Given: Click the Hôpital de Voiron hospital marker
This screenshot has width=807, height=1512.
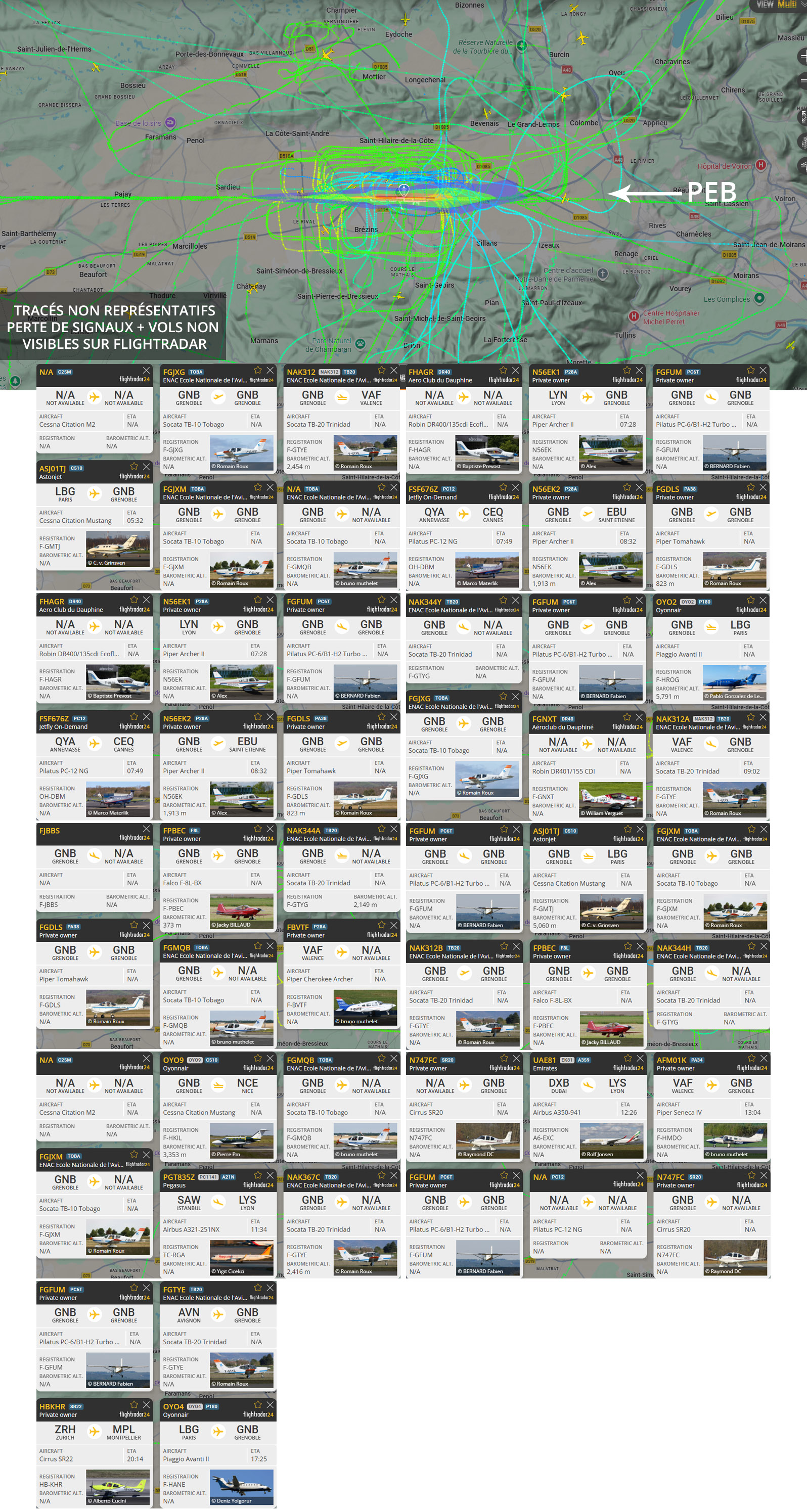Looking at the screenshot, I should 760,165.
